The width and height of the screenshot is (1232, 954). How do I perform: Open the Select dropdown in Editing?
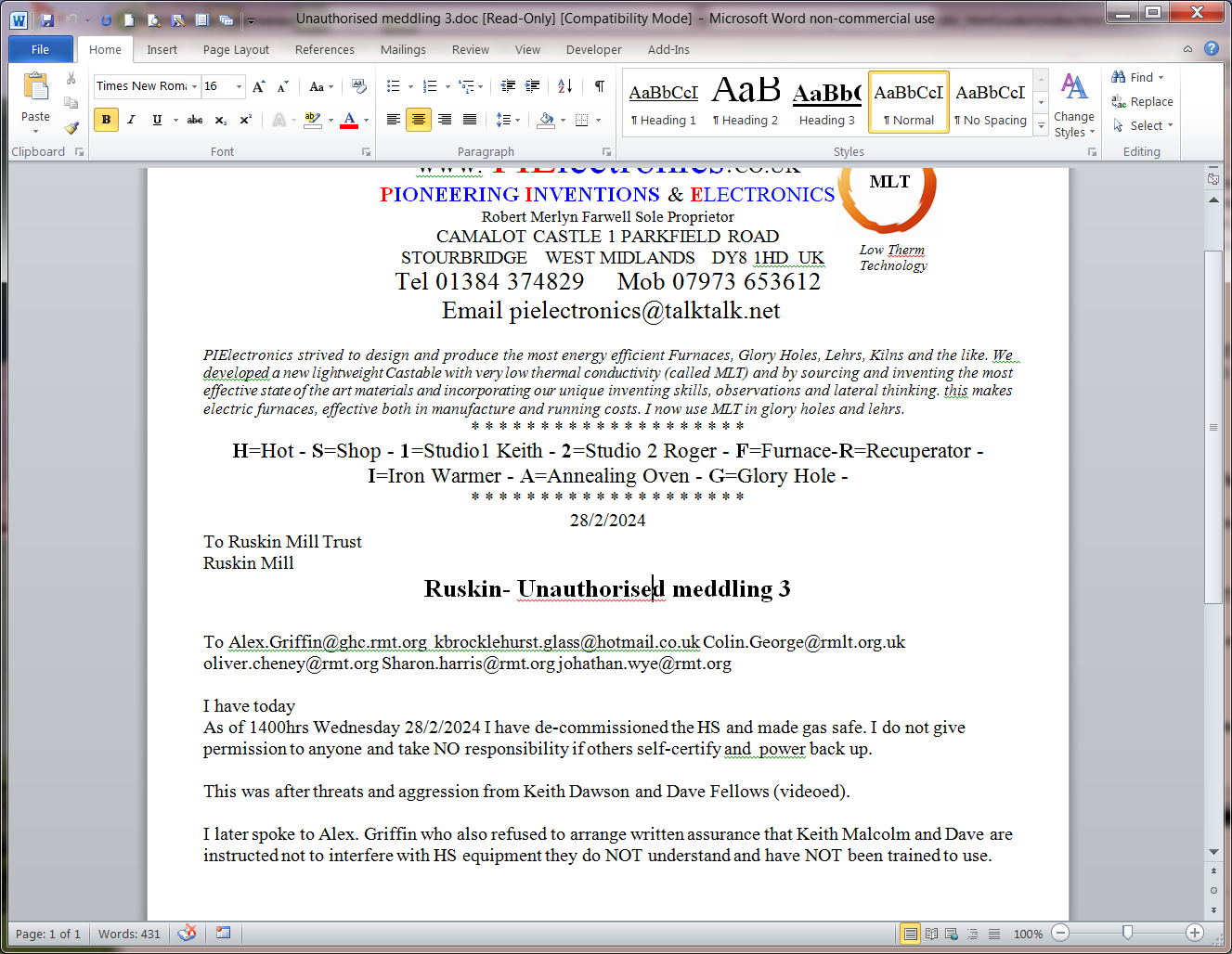tap(1143, 125)
